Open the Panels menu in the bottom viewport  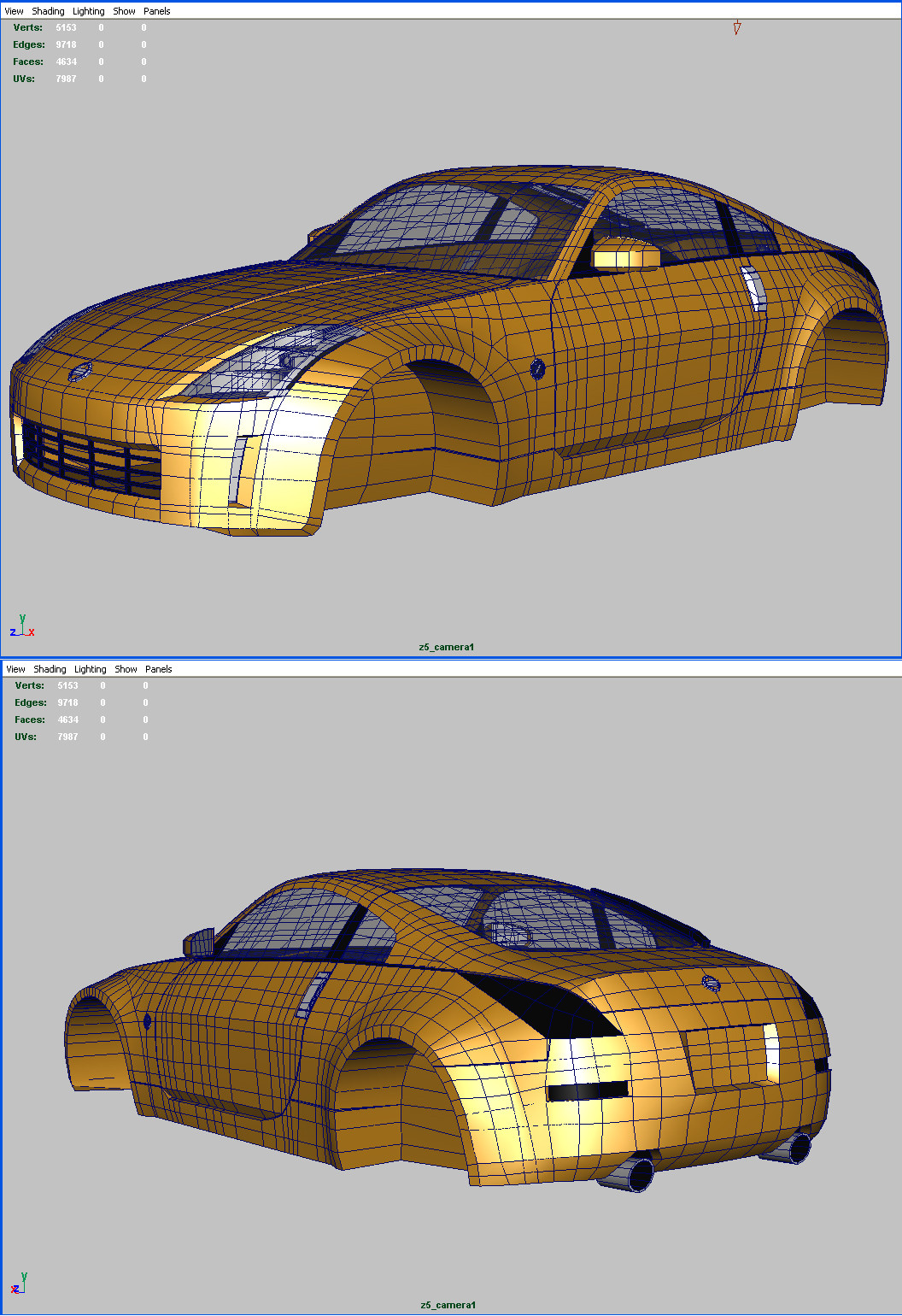[159, 669]
